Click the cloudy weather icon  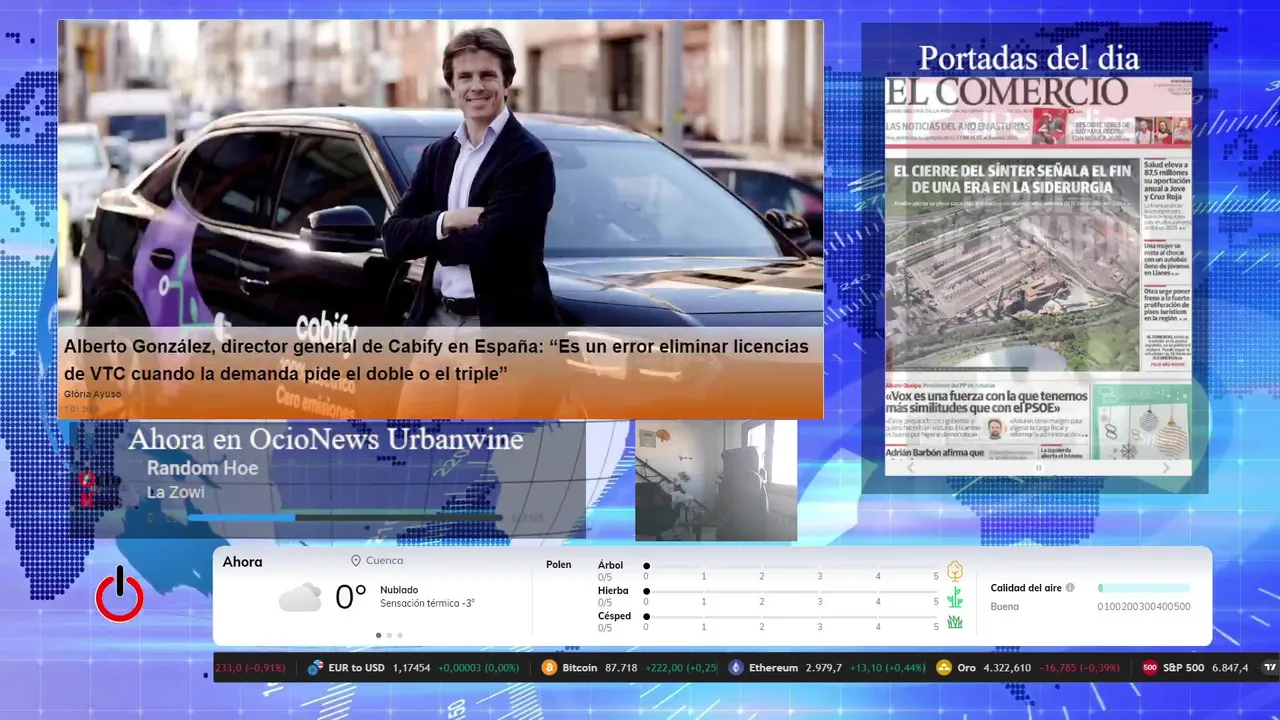pyautogui.click(x=300, y=598)
